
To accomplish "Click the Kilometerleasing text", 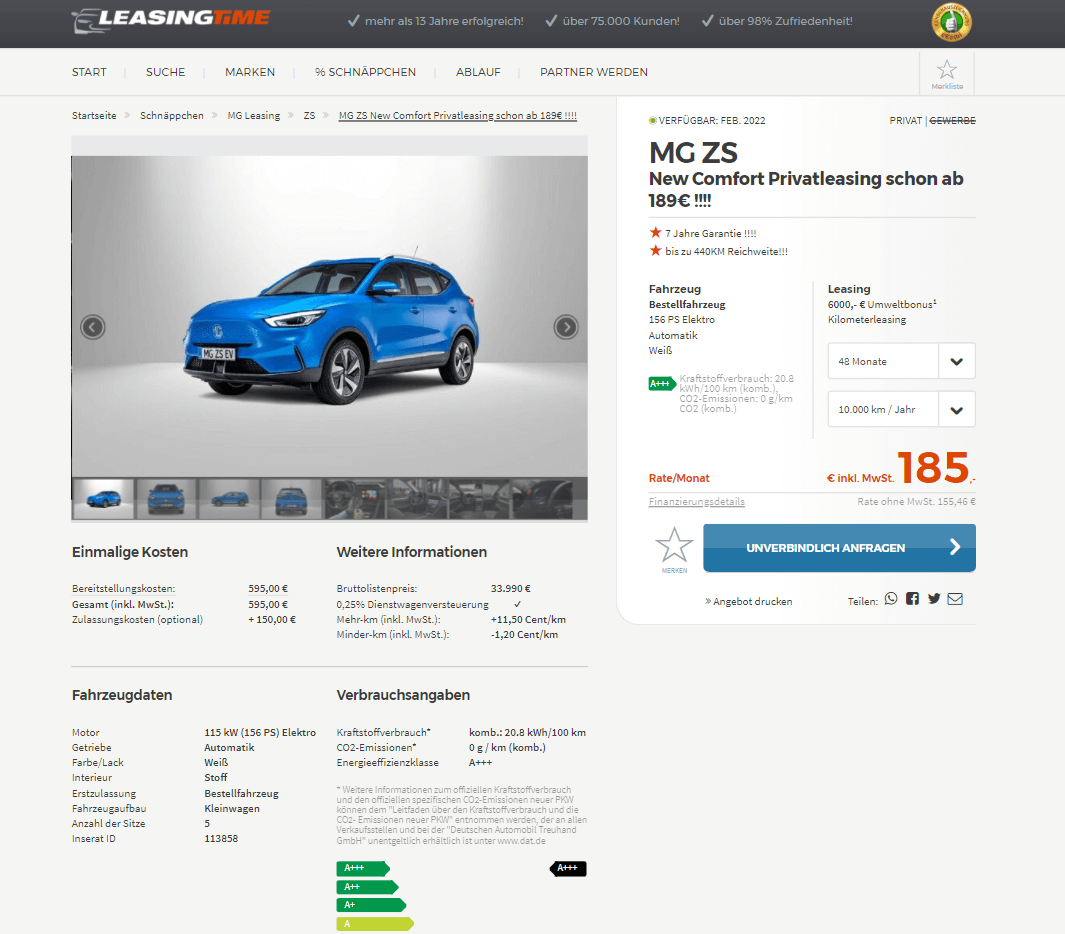I will click(867, 319).
